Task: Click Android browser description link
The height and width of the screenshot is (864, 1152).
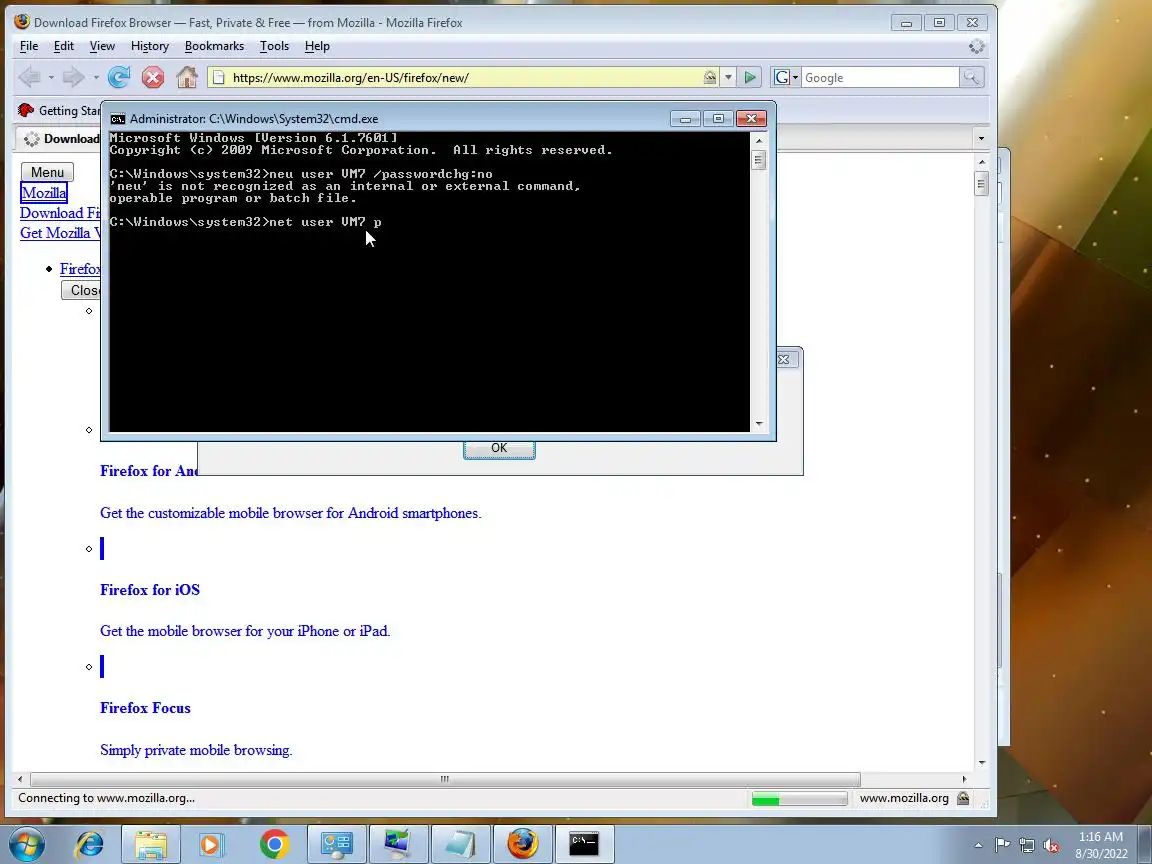Action: pyautogui.click(x=290, y=514)
